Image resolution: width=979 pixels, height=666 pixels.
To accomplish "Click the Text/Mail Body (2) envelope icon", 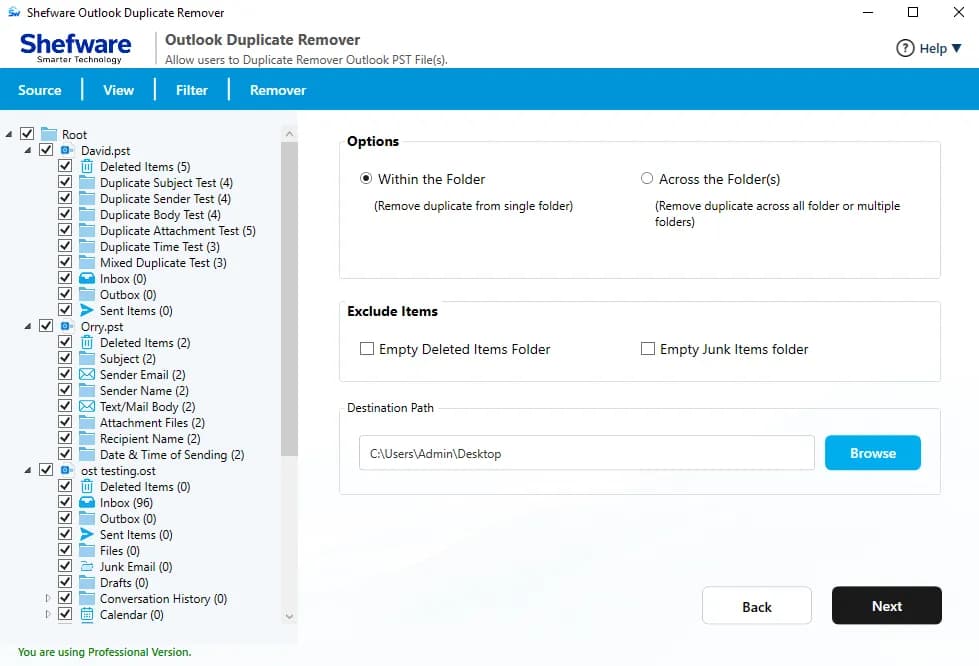I will point(87,406).
